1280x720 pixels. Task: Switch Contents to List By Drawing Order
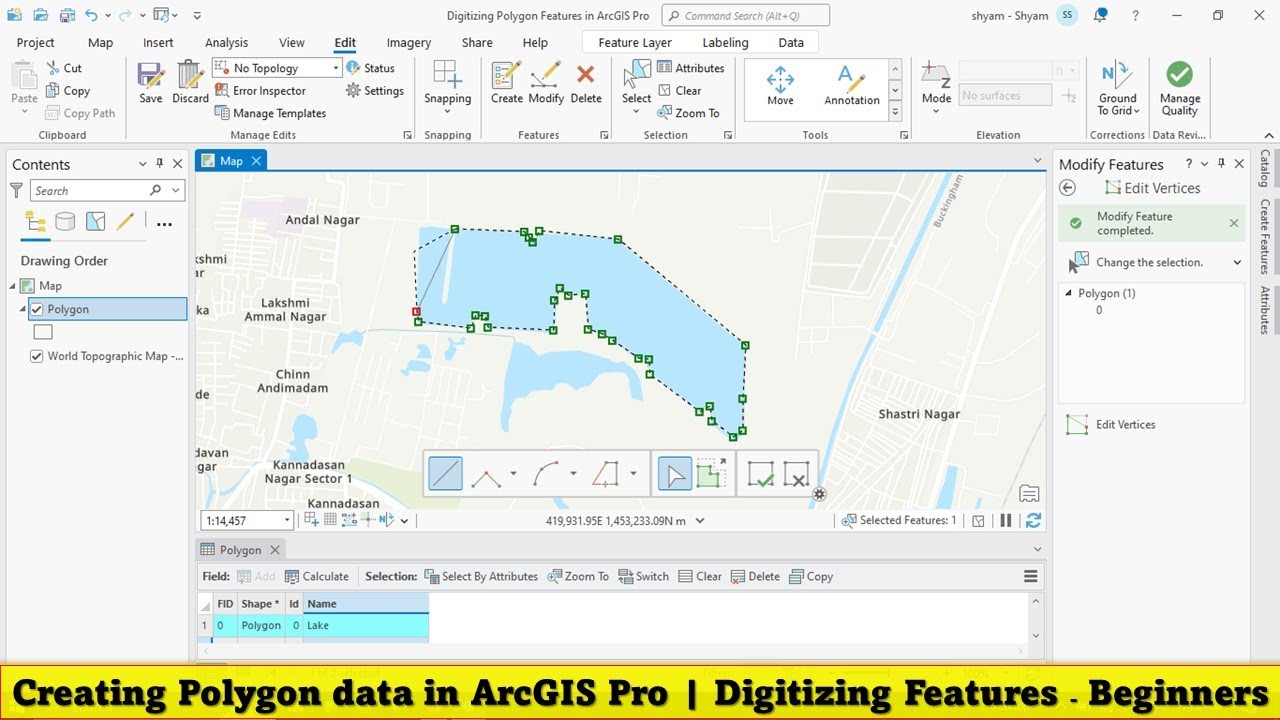(x=35, y=222)
